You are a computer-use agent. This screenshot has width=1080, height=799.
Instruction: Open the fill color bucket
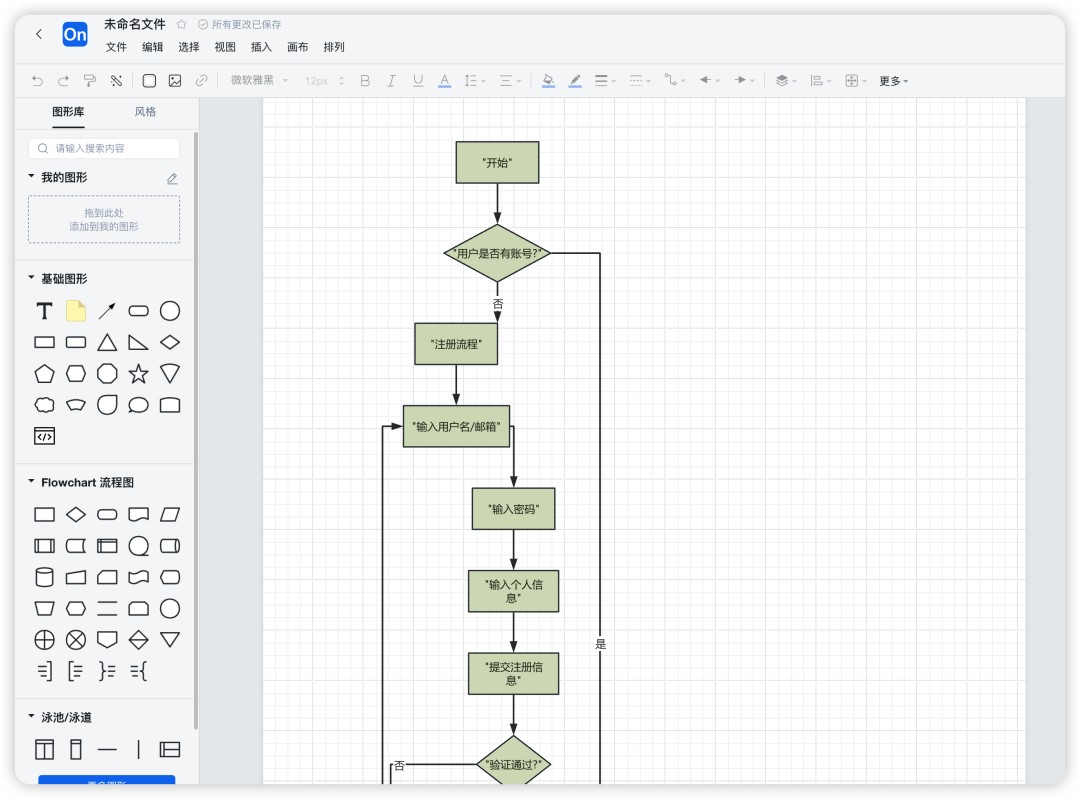(548, 81)
